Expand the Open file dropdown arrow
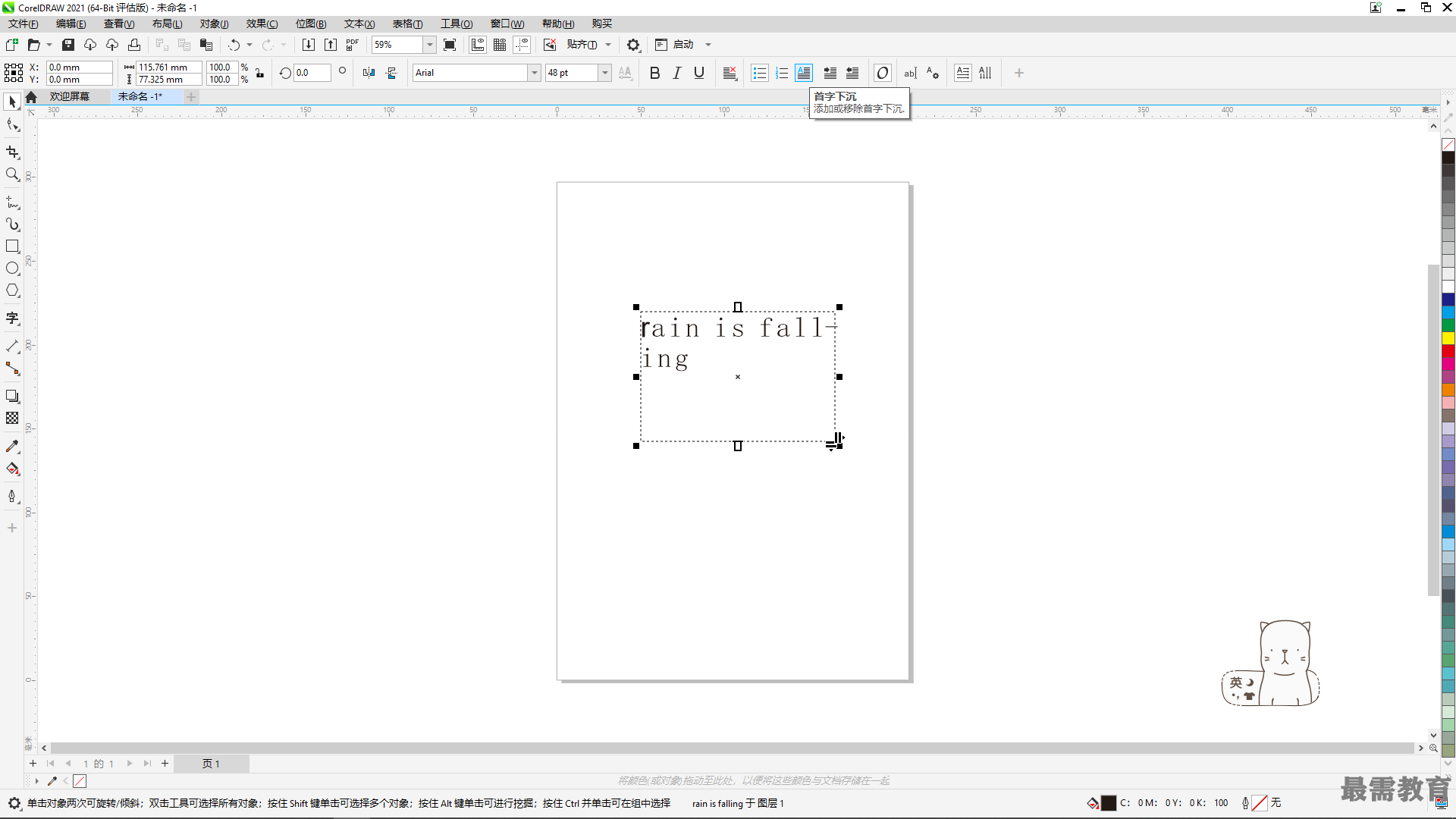 49,45
